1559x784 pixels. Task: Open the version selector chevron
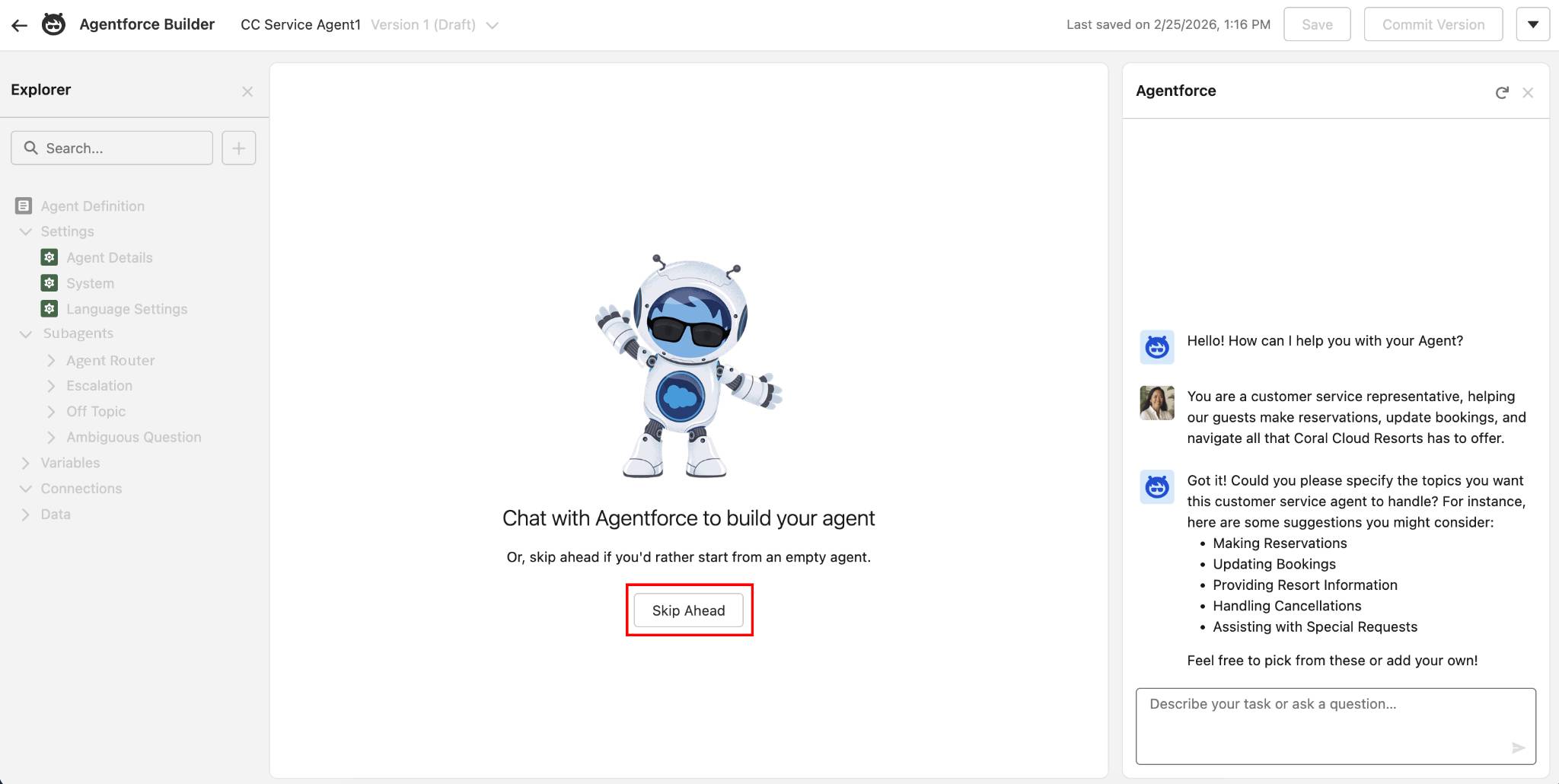493,25
